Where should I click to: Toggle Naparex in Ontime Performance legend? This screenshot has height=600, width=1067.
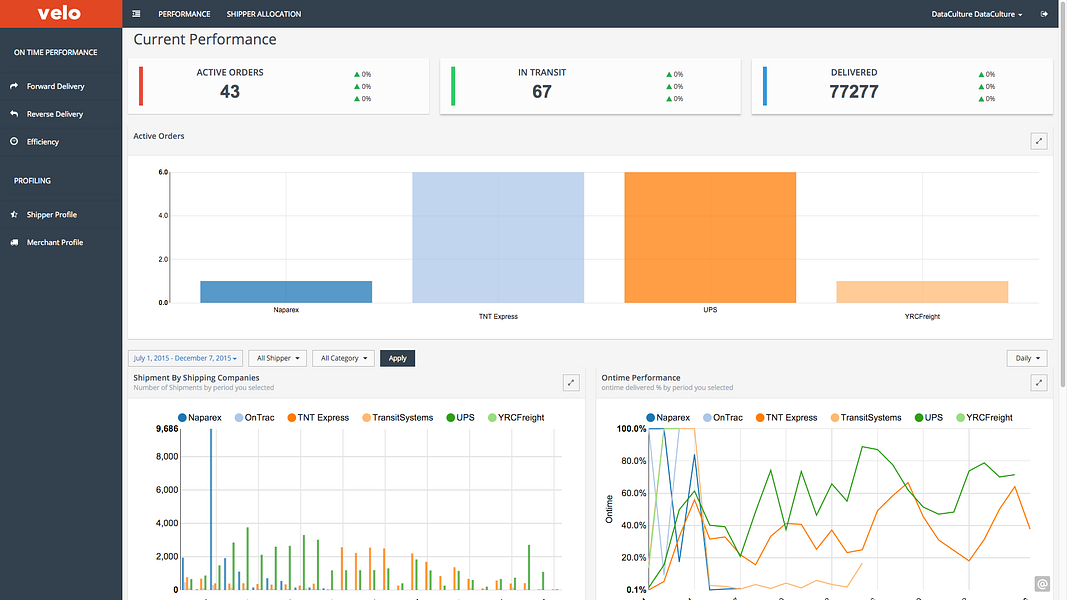coord(668,418)
